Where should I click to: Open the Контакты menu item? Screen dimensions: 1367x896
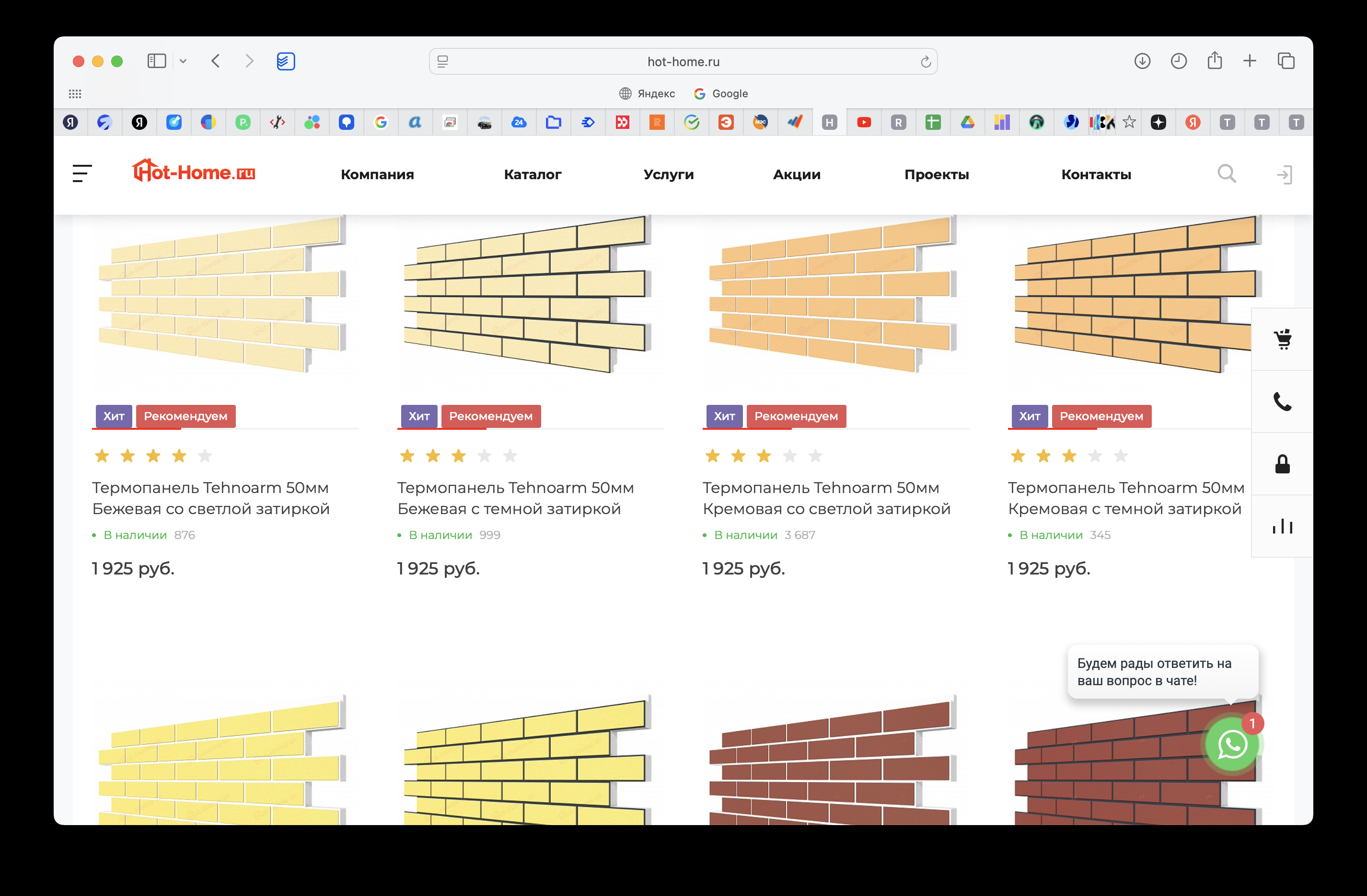coord(1096,174)
